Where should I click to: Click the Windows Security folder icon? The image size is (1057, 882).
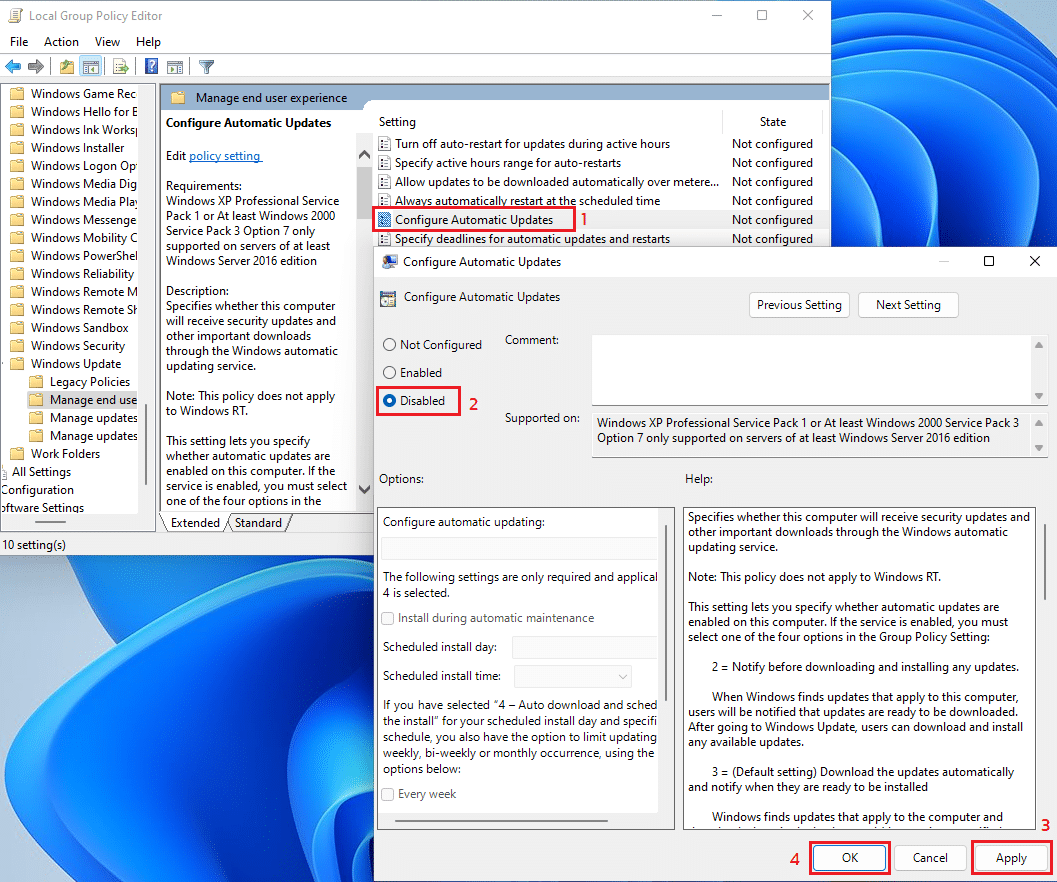pyautogui.click(x=18, y=346)
